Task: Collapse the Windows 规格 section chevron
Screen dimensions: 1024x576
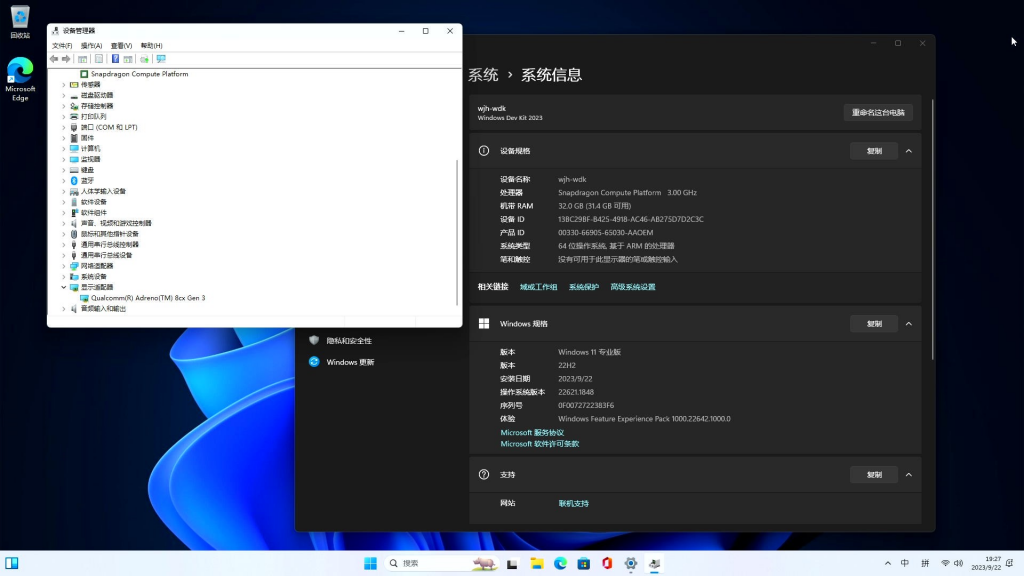Action: 908,324
